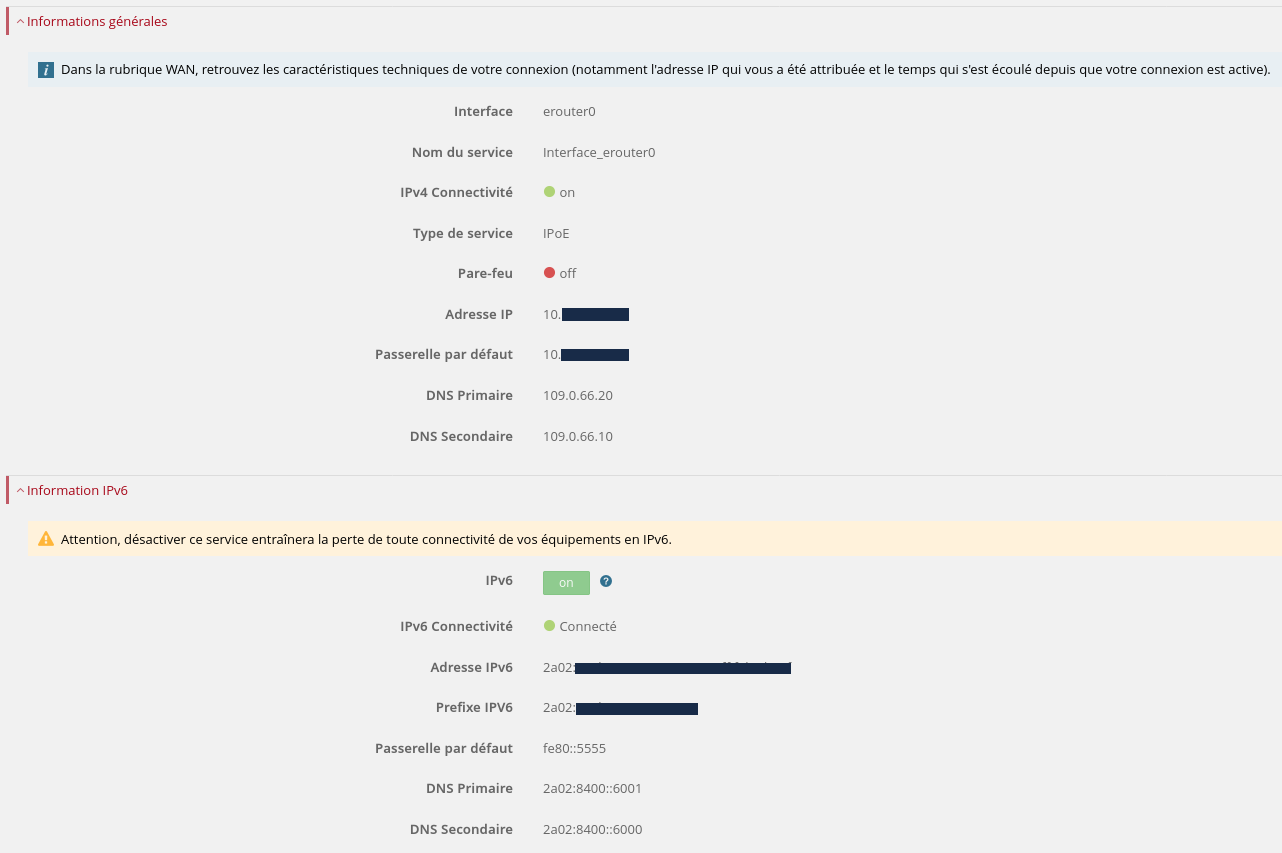This screenshot has width=1282, height=853.
Task: Click the green IPv6 Connectivité status dot
Action: [x=549, y=625]
